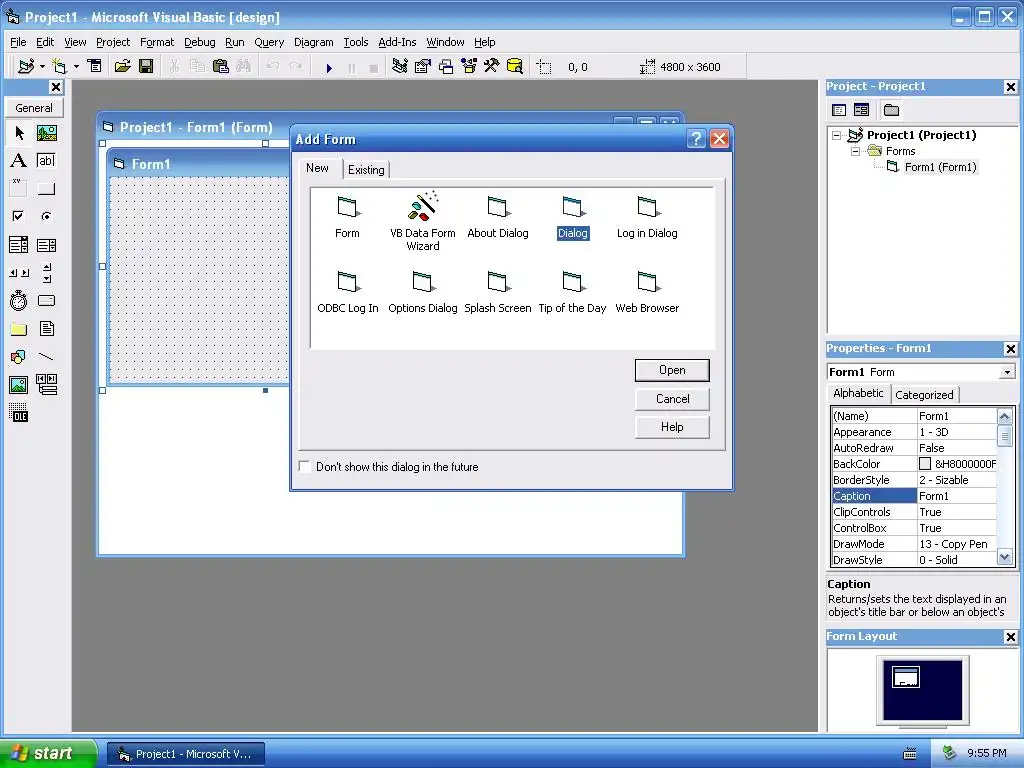Click Cancel button in Add Form dialog
Image resolution: width=1024 pixels, height=768 pixels.
point(672,399)
